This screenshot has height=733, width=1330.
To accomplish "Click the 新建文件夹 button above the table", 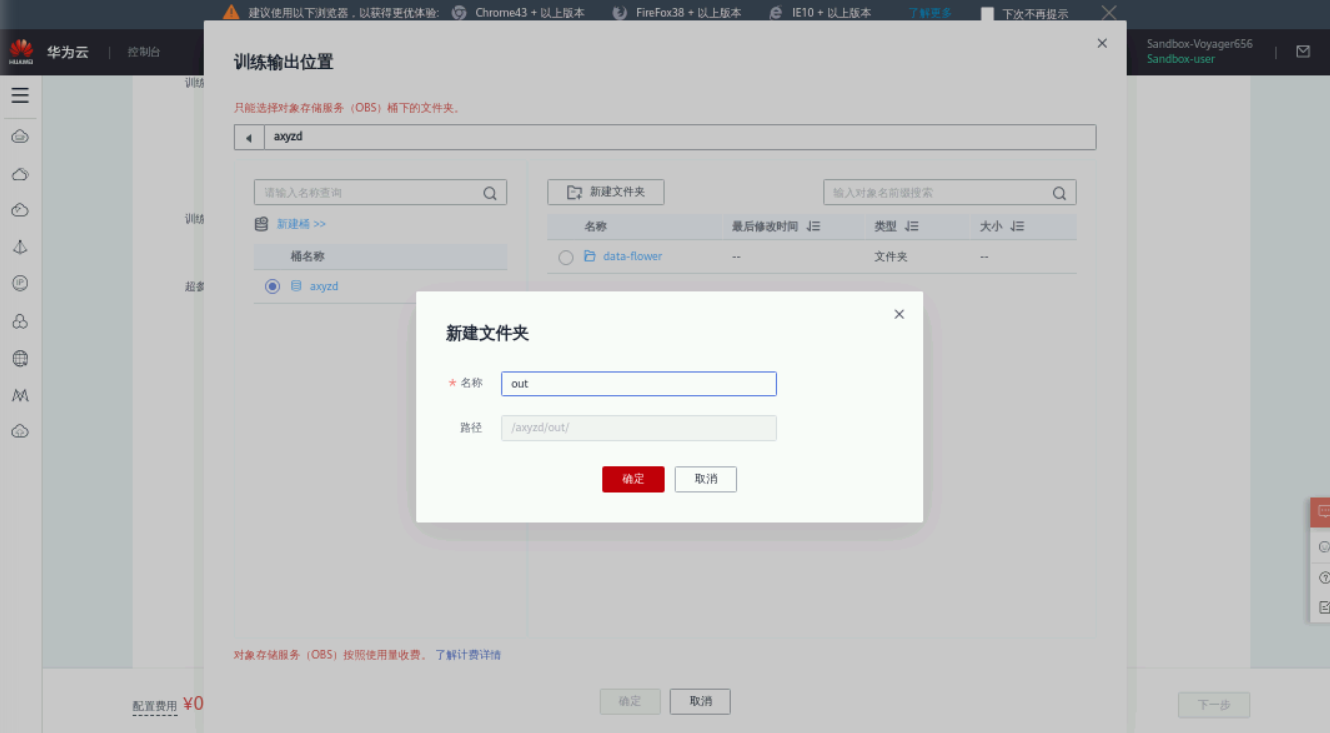I will coord(606,192).
